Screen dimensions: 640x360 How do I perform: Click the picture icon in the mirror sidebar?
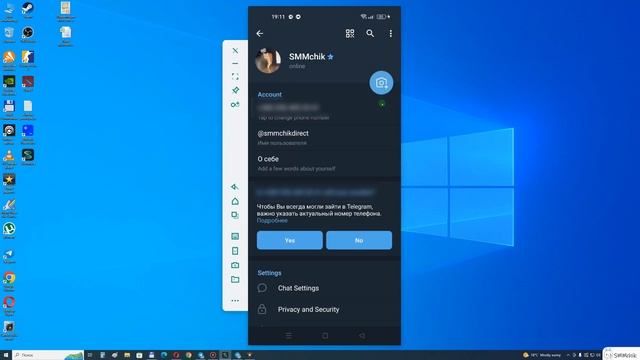pos(235,236)
